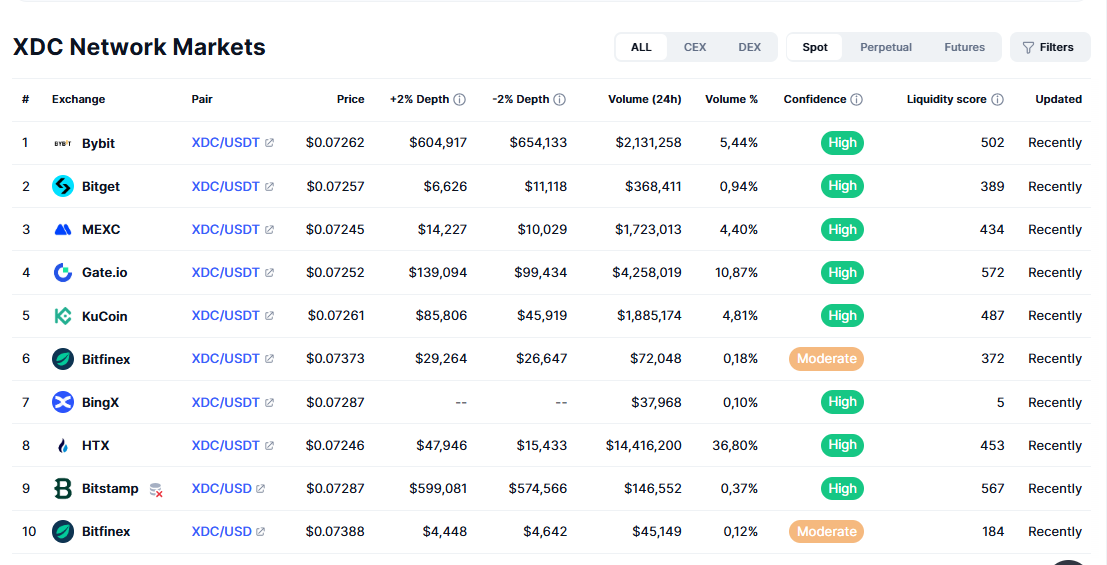Click external link icon in Bitstamp row
1107x565 pixels.
(261, 489)
